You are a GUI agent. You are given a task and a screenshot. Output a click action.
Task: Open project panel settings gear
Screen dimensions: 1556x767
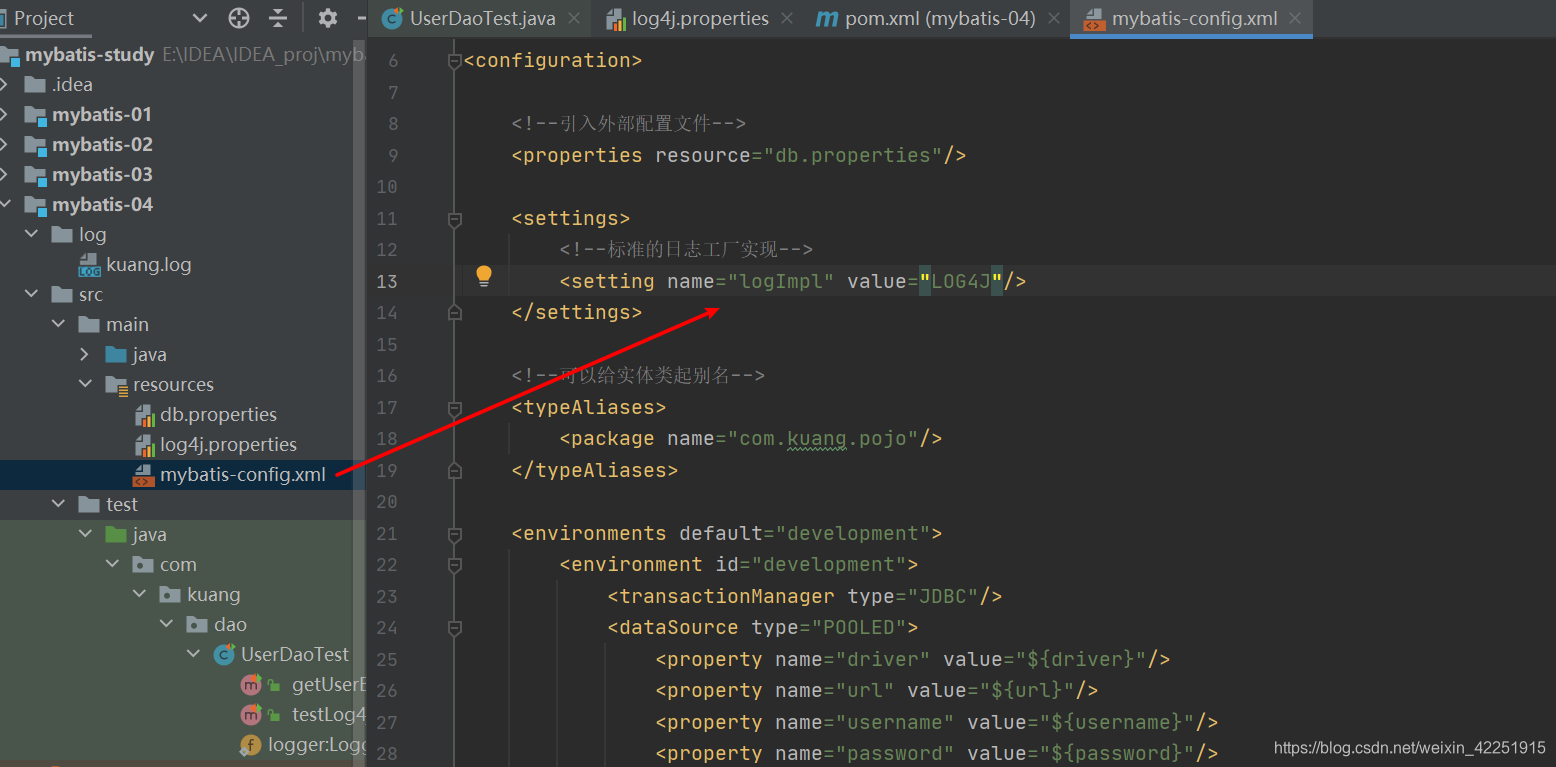pos(328,18)
